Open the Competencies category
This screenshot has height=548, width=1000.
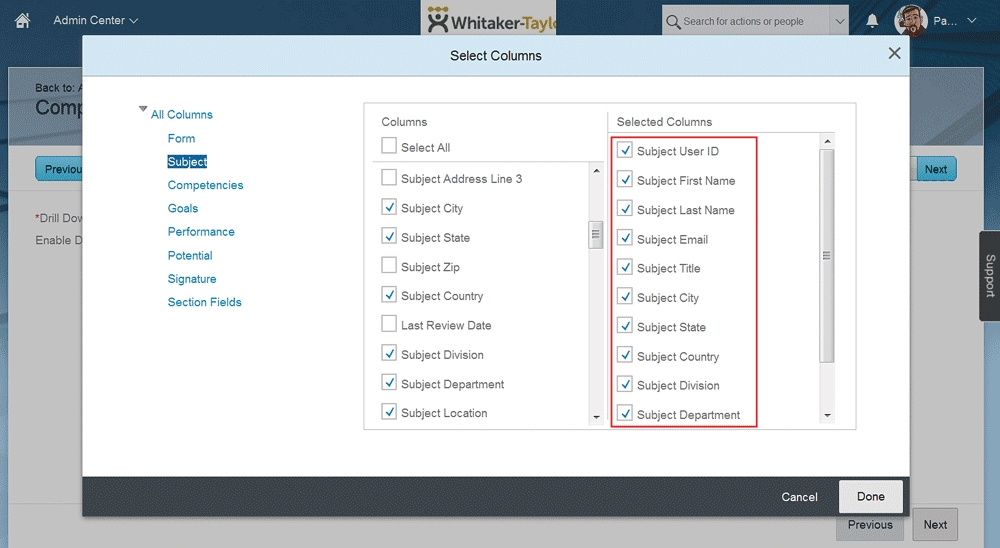click(205, 185)
